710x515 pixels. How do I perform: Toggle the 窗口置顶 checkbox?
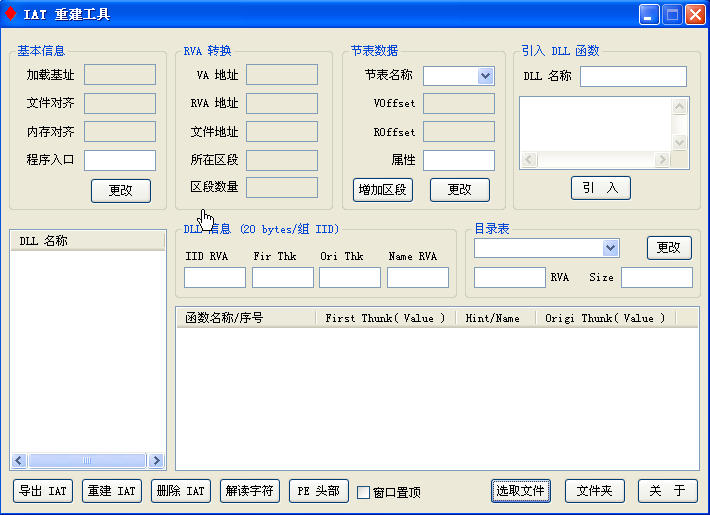(364, 492)
